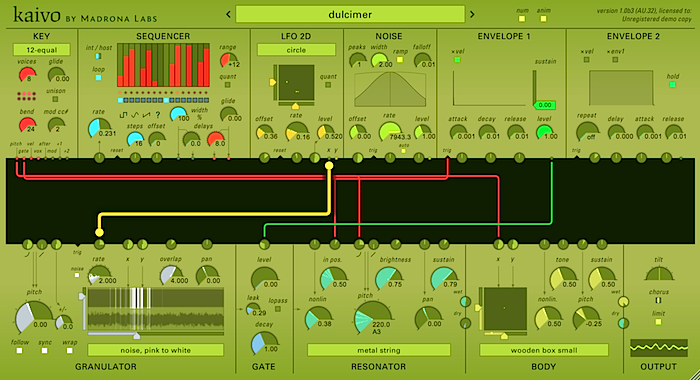Click the Envelope 1 sustain slider
Screen dimensions: 700x380
[x=534, y=88]
